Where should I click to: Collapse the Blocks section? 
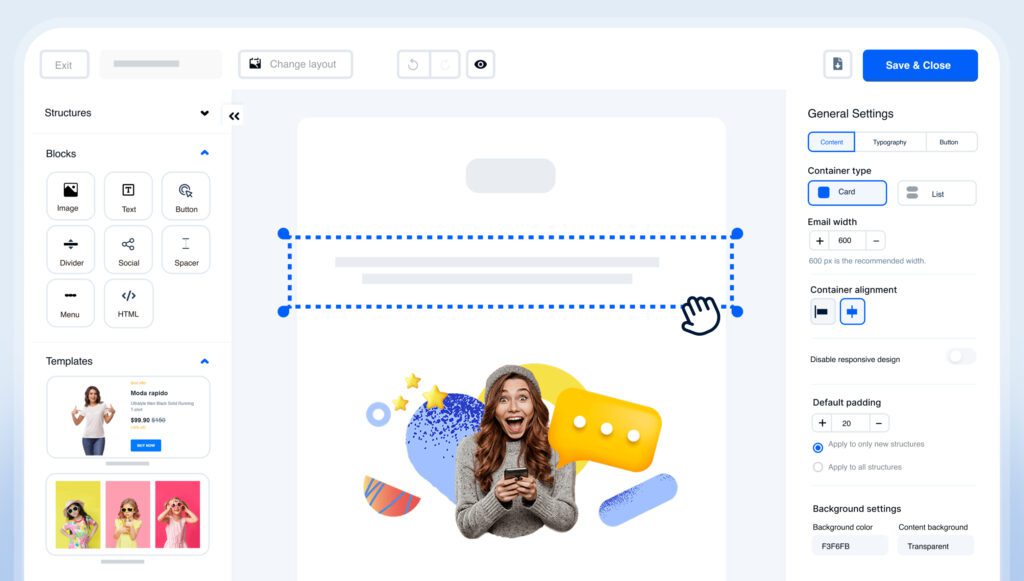[204, 153]
